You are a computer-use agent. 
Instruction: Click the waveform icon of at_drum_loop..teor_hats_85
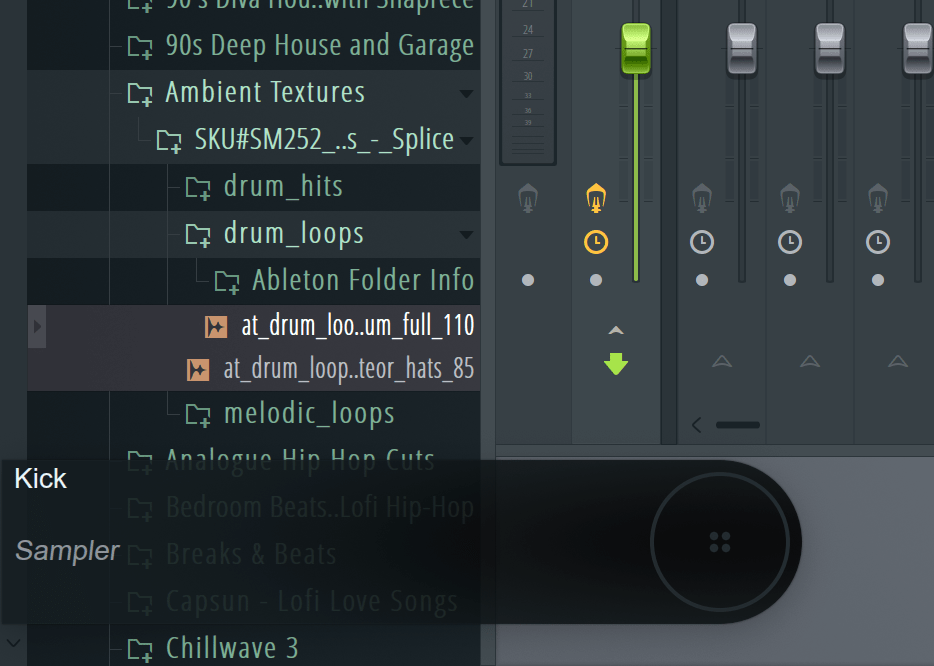click(x=198, y=370)
